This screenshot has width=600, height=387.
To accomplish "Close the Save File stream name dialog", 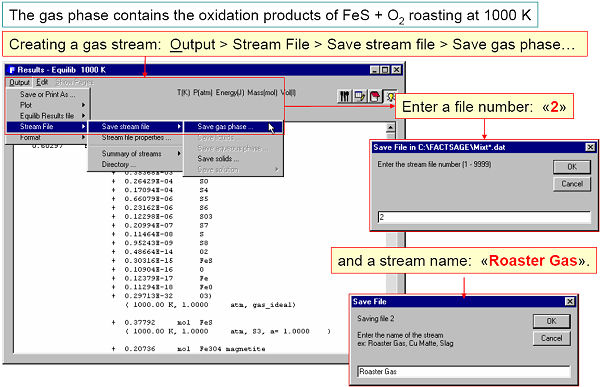I will point(570,302).
